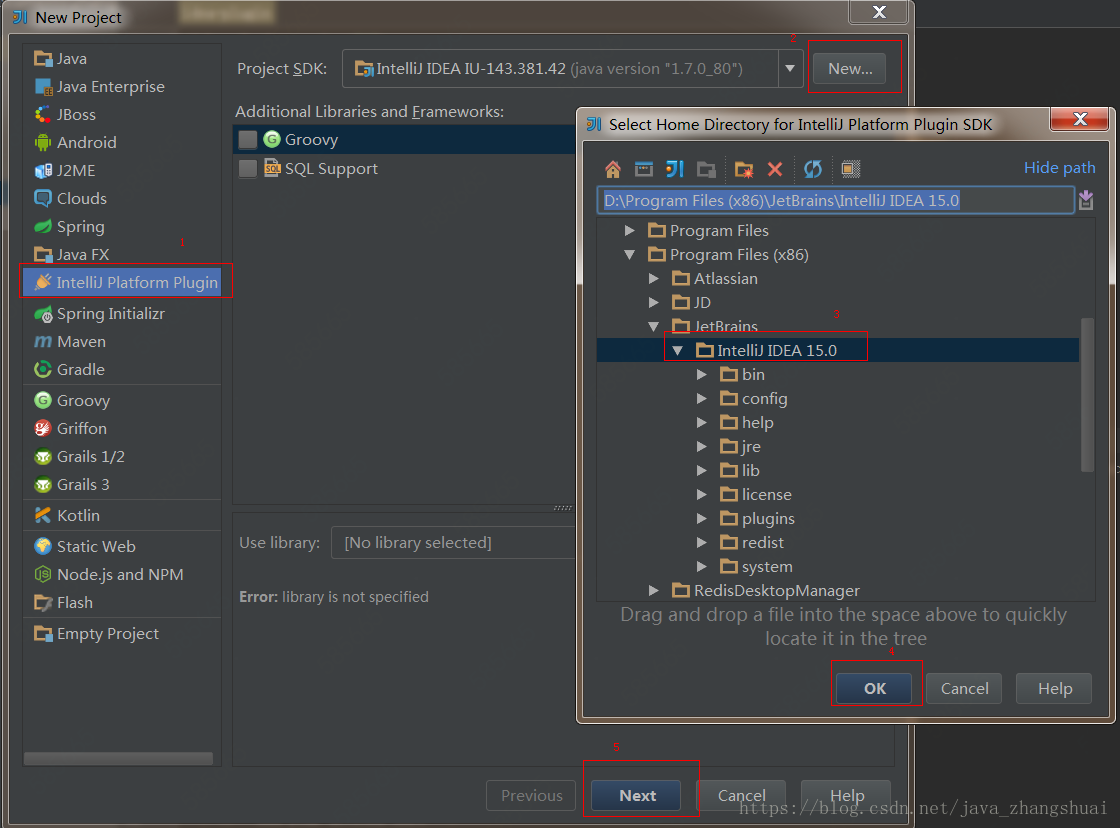Expand the plugins folder
Screen dimensions: 1120x828
(x=702, y=519)
